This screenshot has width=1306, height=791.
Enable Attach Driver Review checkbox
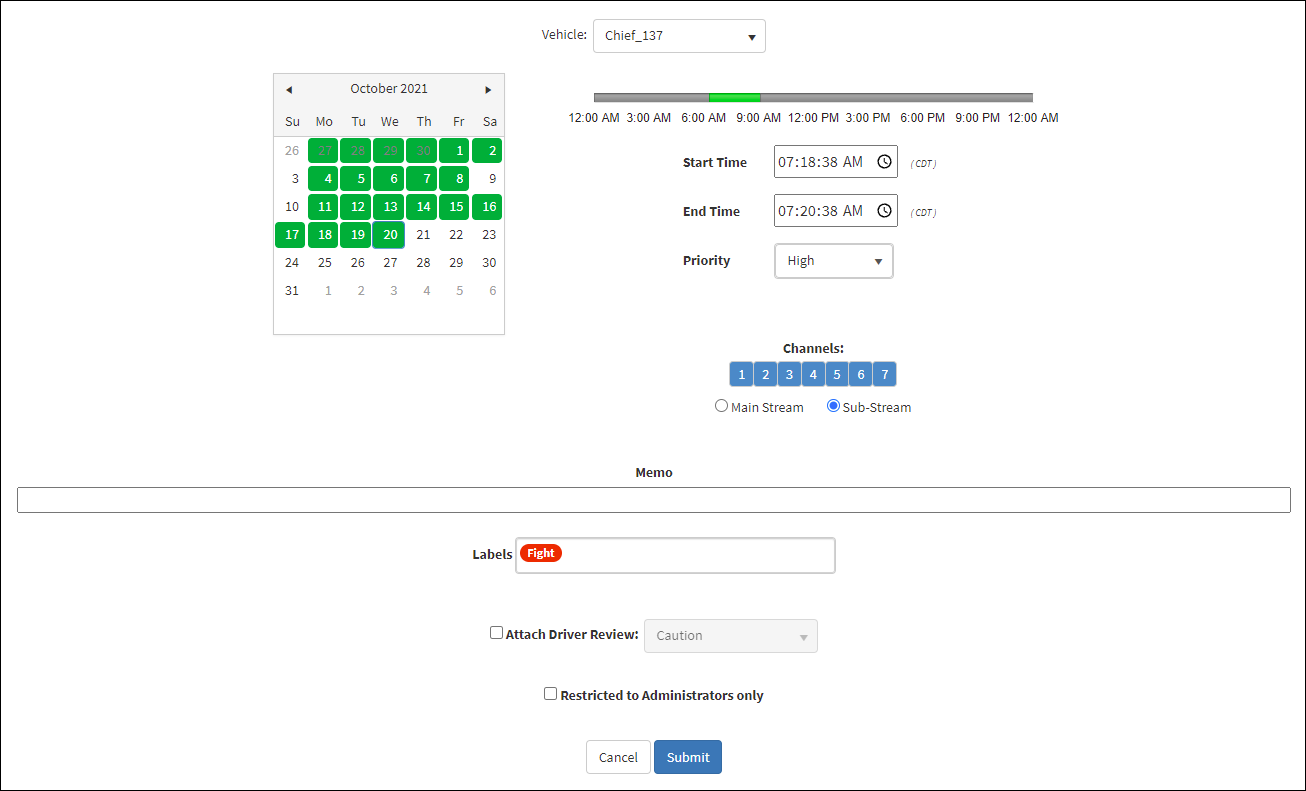[x=496, y=632]
